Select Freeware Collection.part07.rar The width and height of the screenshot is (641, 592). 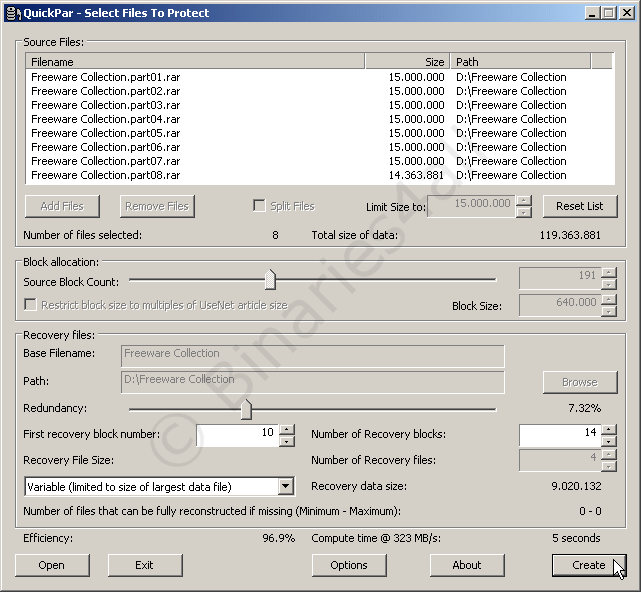click(x=105, y=161)
